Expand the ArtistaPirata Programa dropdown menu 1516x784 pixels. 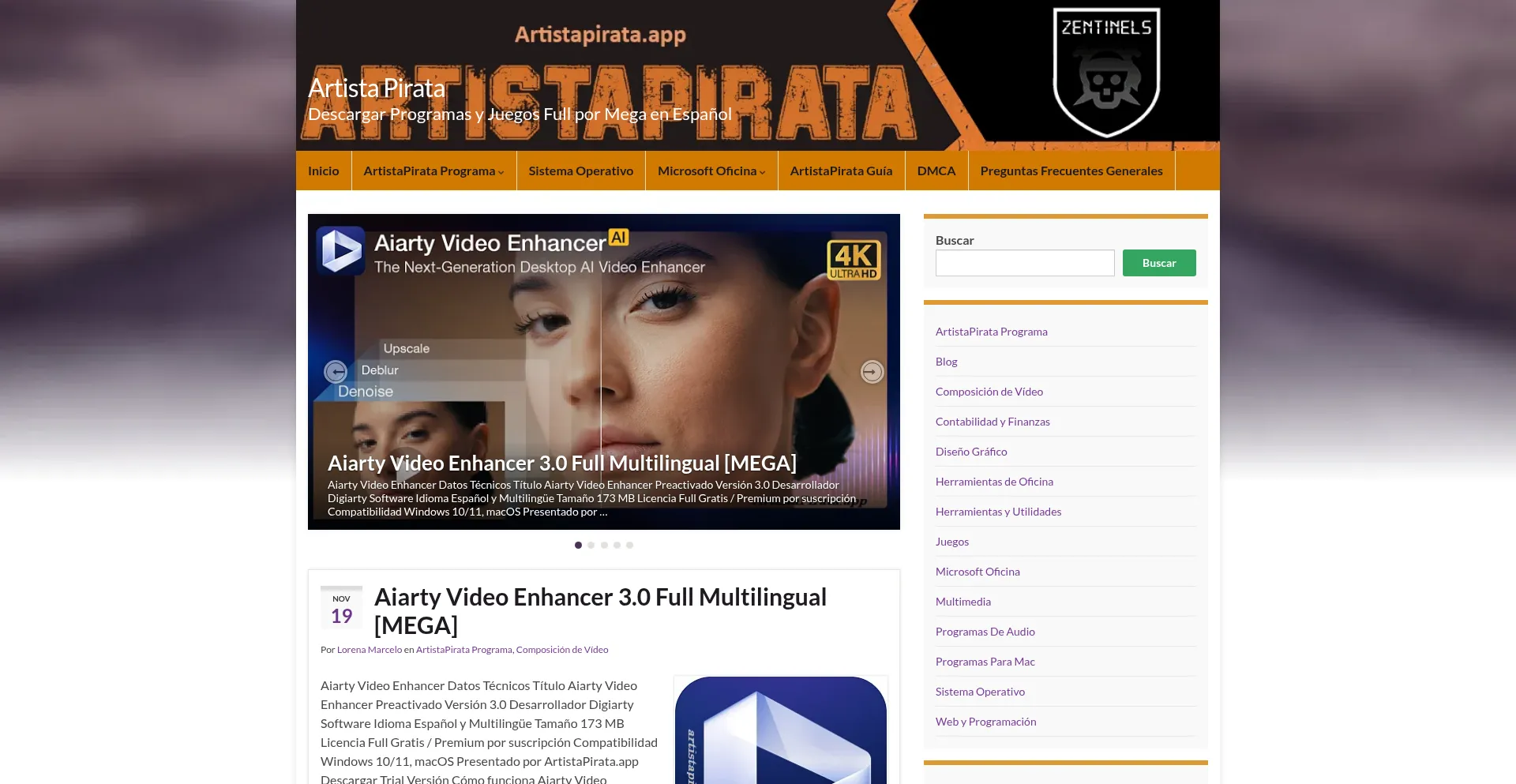(x=433, y=171)
